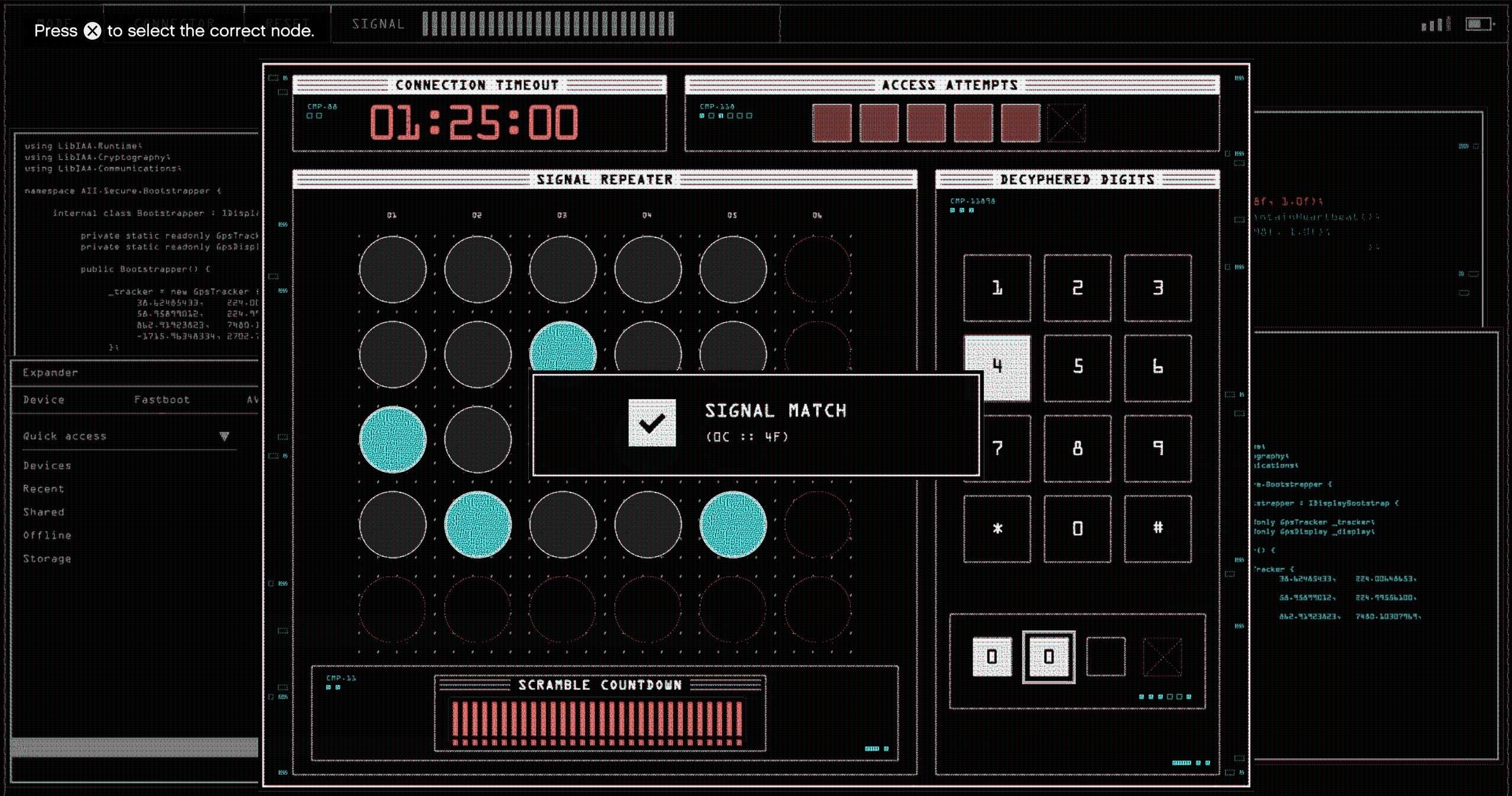Select the dark node in column 03, first row
The width and height of the screenshot is (1512, 796).
(x=562, y=269)
